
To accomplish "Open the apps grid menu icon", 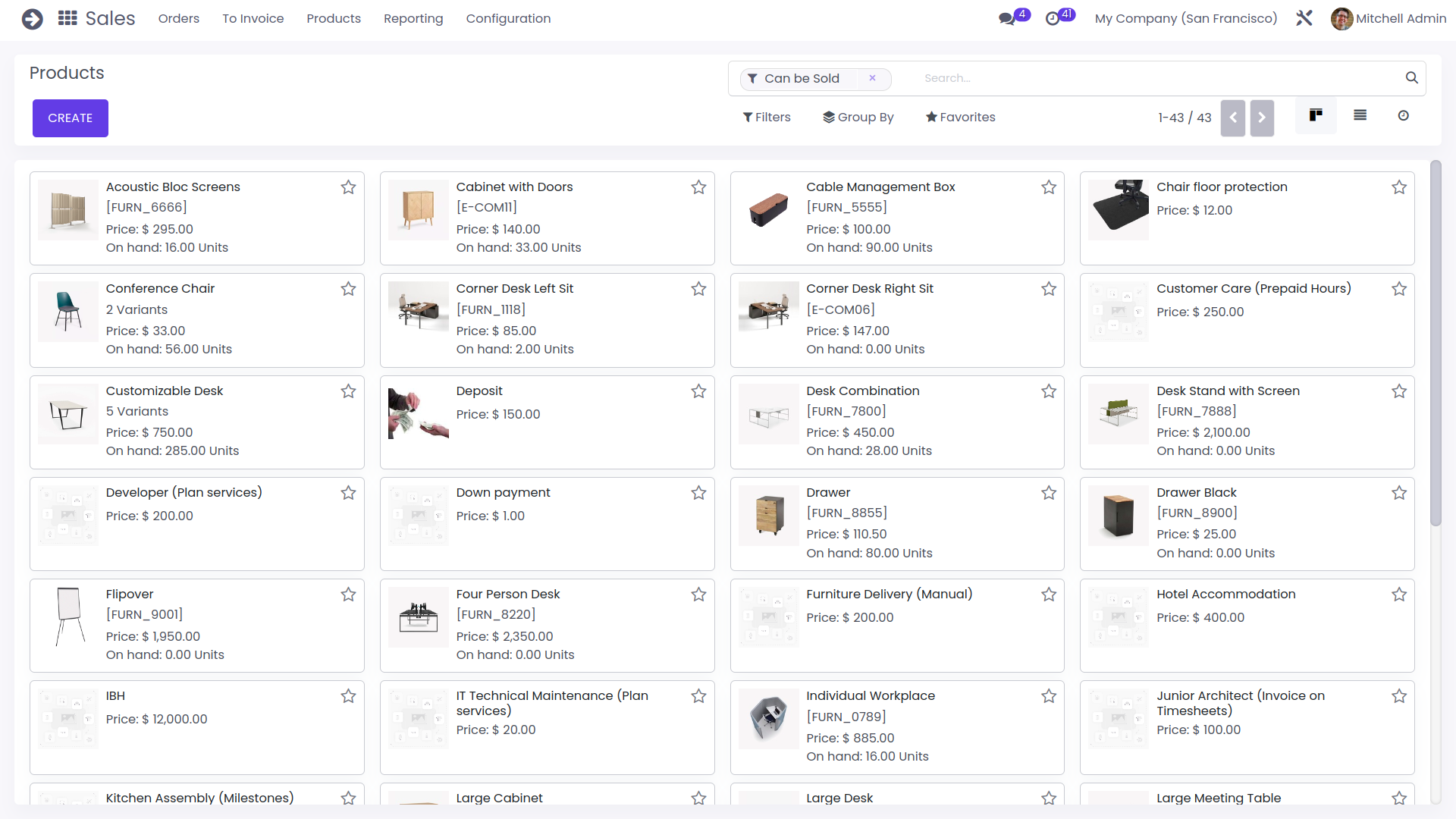I will coord(67,18).
